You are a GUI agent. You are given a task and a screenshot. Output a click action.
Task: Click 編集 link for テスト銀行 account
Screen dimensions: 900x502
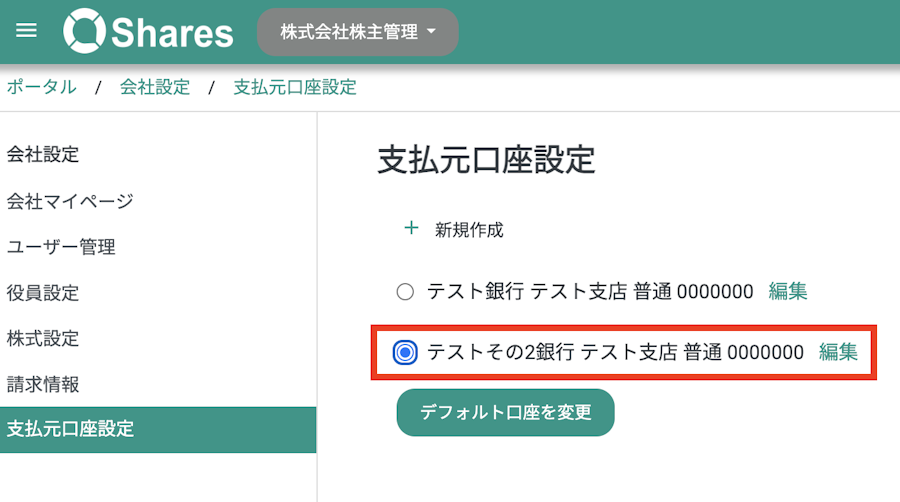click(788, 291)
